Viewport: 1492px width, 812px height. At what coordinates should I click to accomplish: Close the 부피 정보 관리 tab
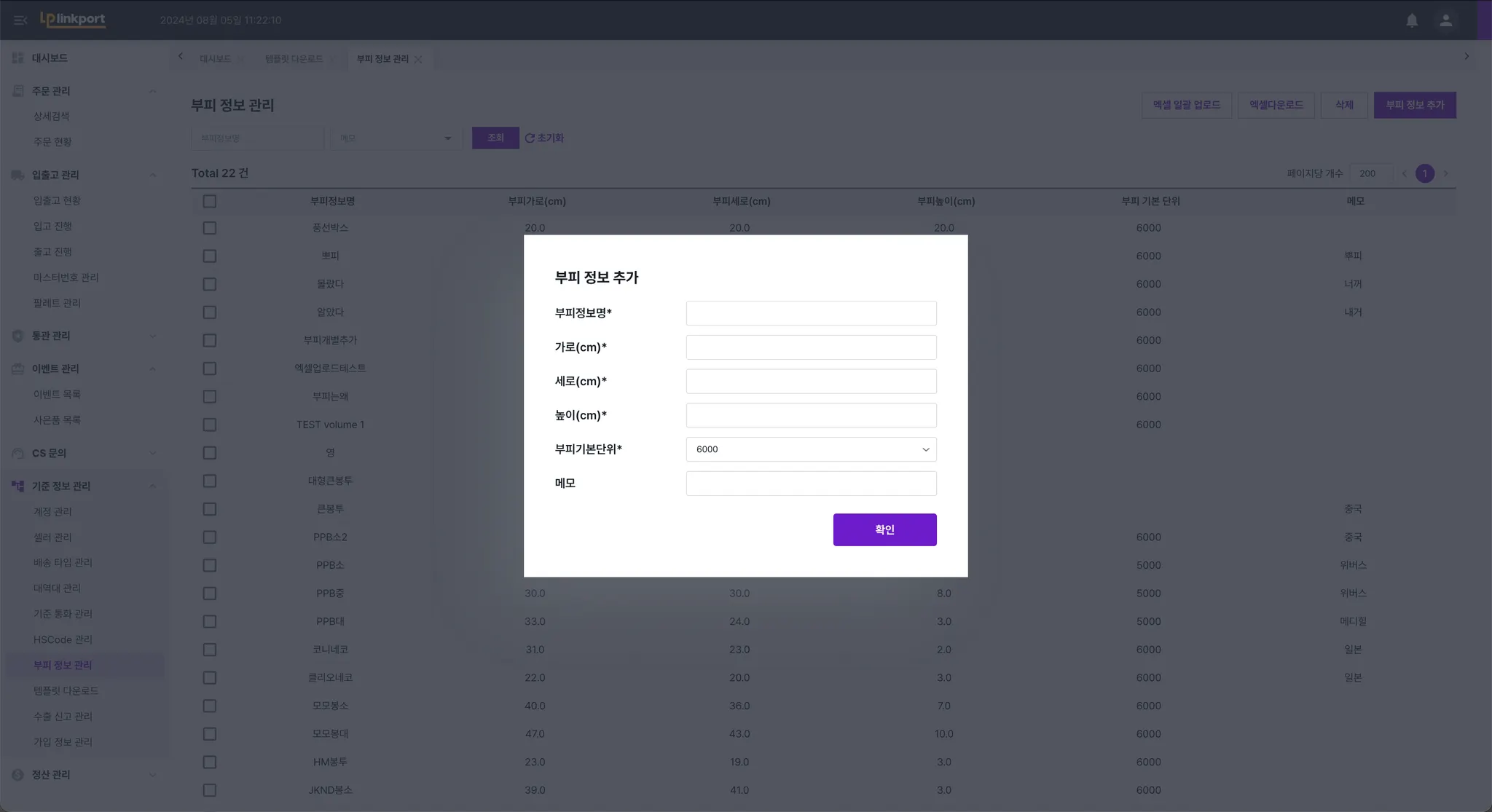point(418,60)
